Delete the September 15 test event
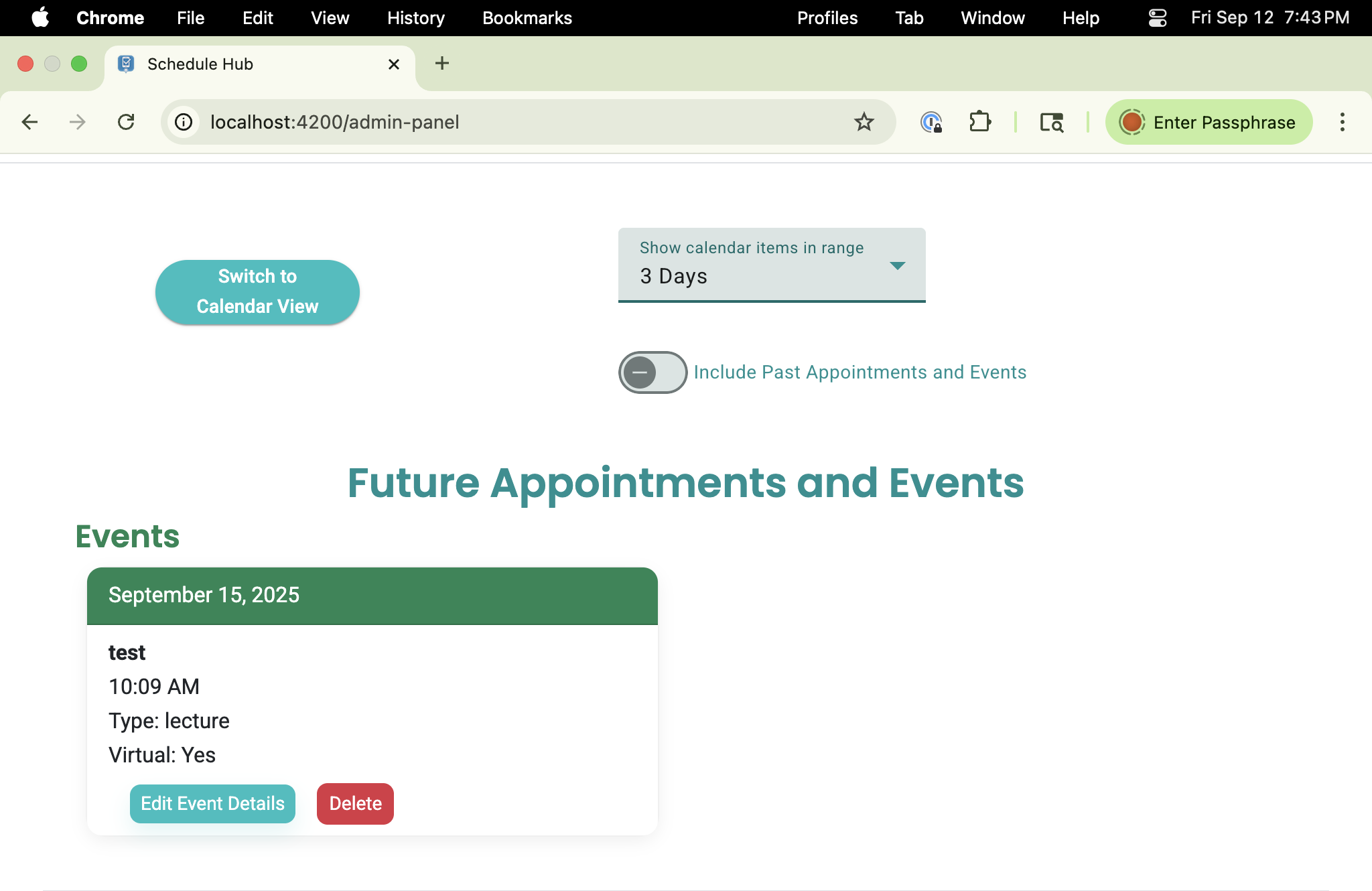 (x=355, y=803)
